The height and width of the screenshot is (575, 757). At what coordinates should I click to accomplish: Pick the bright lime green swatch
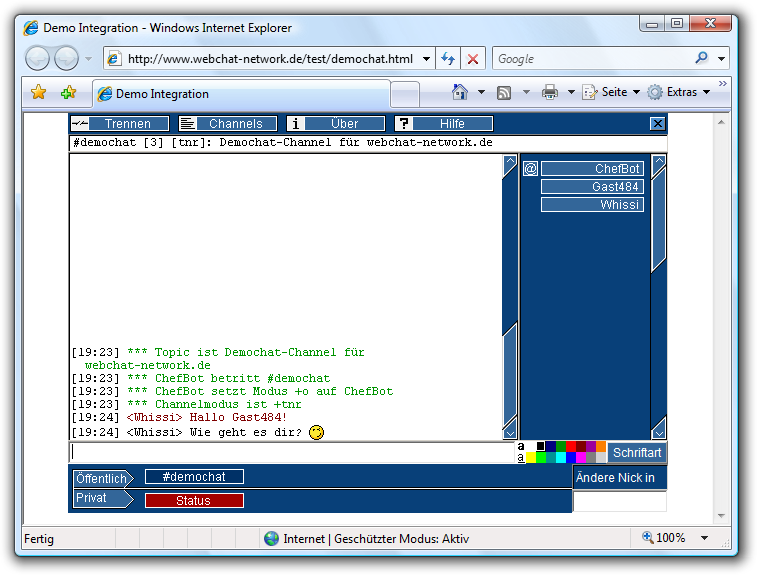(x=541, y=457)
